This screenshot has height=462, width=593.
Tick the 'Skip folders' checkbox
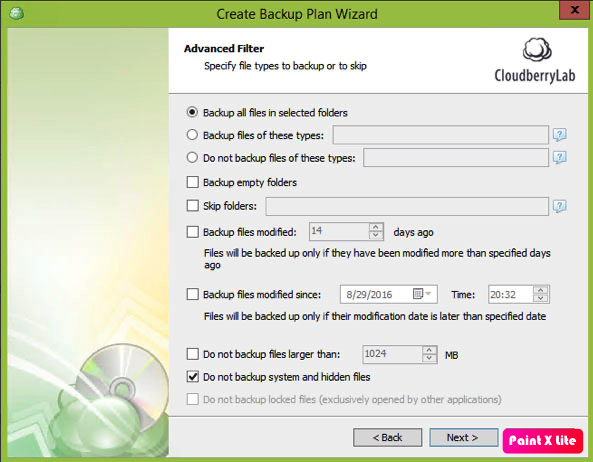(x=192, y=206)
